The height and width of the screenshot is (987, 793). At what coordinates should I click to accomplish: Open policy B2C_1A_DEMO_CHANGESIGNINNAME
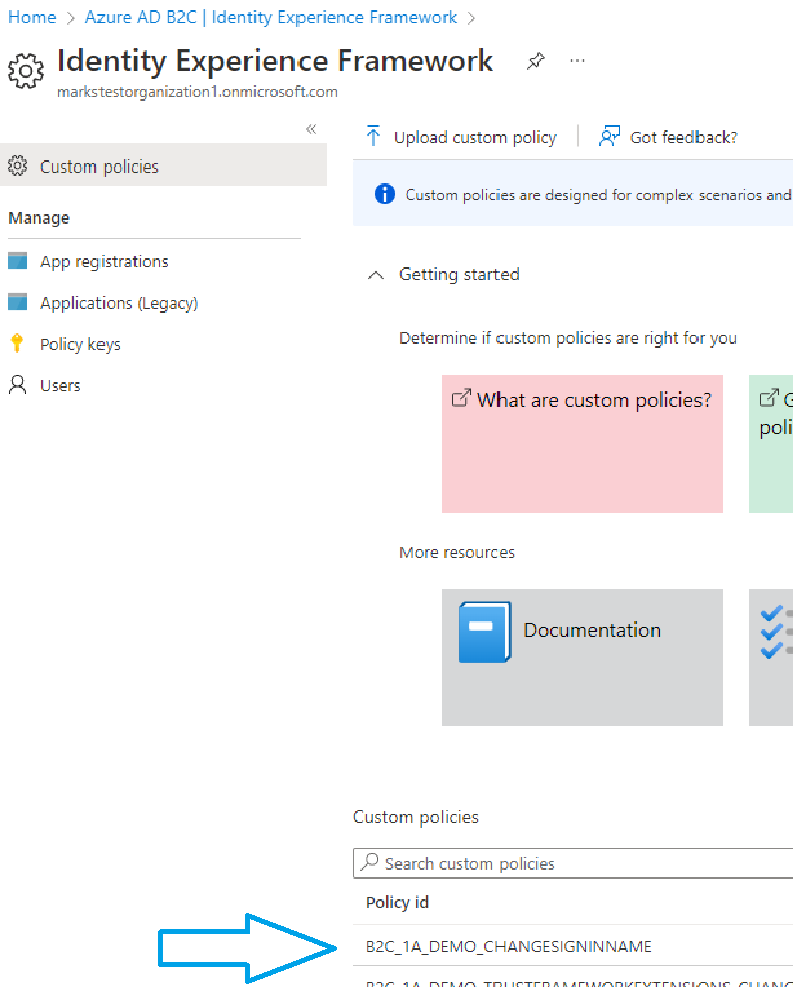click(509, 946)
